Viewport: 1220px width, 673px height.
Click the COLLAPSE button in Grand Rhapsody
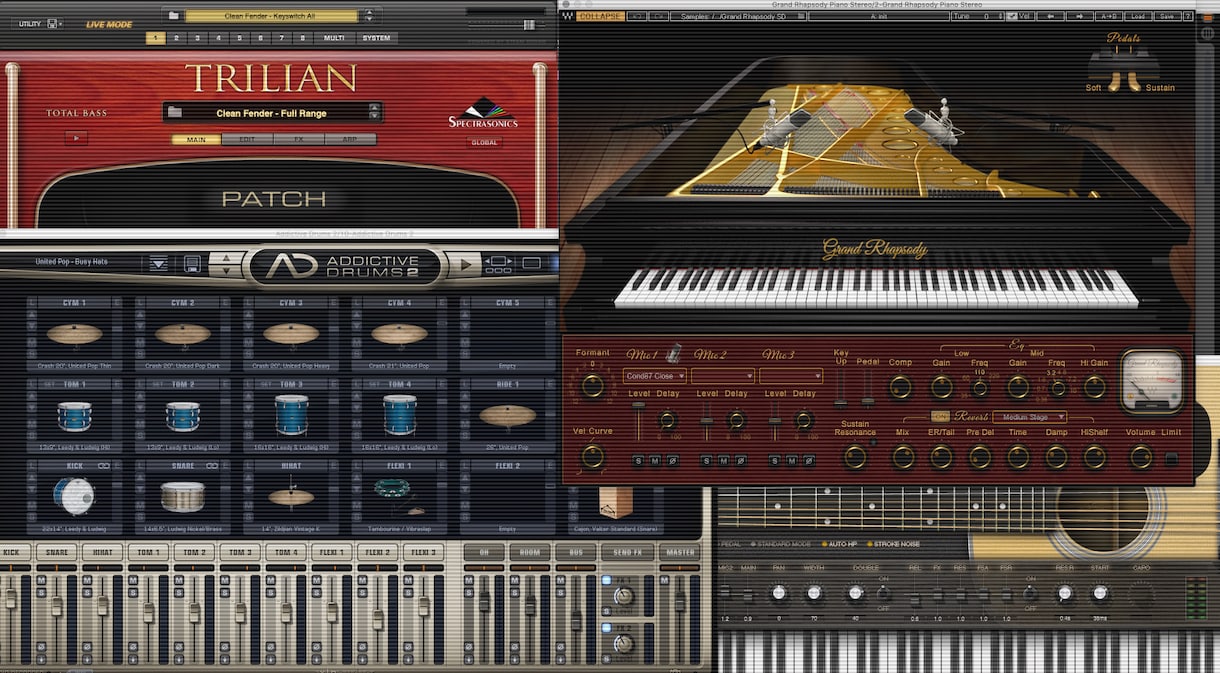pyautogui.click(x=601, y=16)
